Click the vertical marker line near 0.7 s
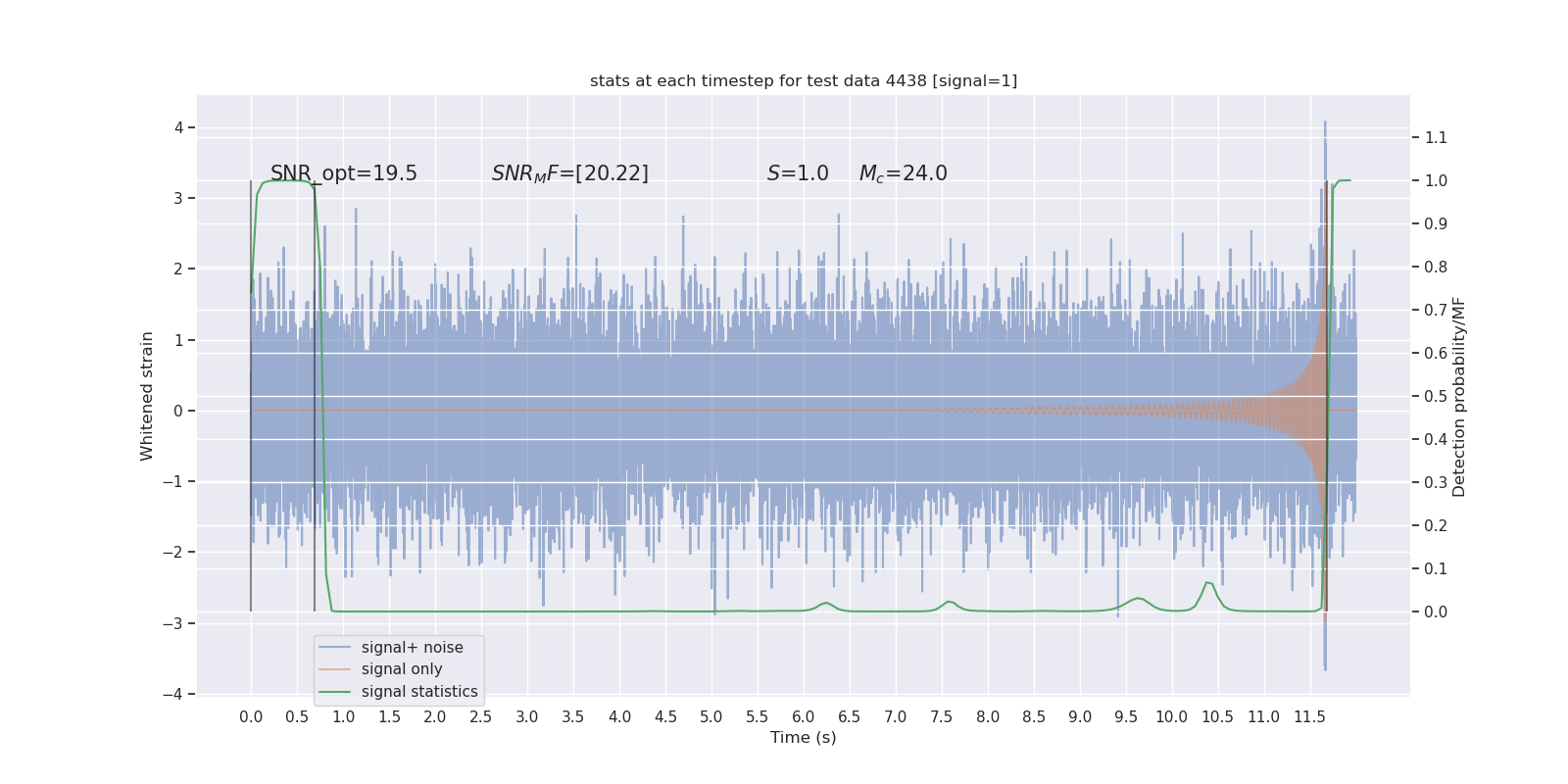The image size is (1568, 784). point(315,396)
